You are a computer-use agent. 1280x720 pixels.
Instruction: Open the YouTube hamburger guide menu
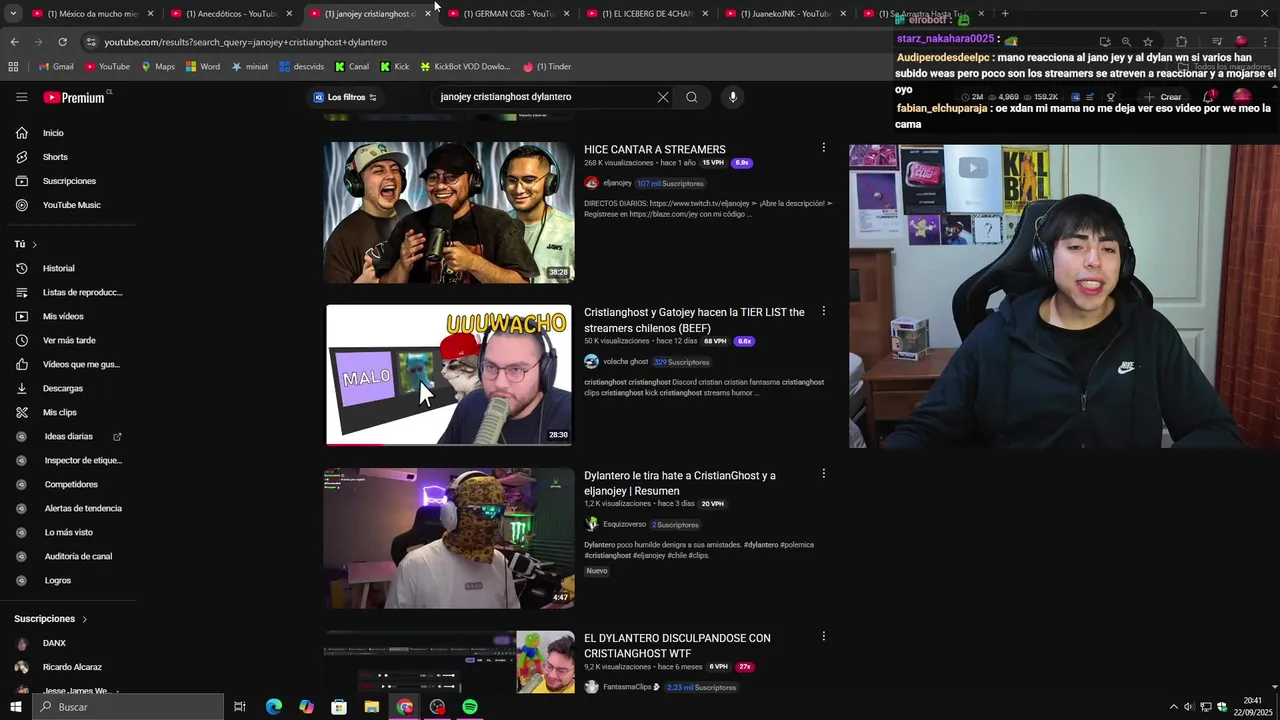tap(21, 97)
